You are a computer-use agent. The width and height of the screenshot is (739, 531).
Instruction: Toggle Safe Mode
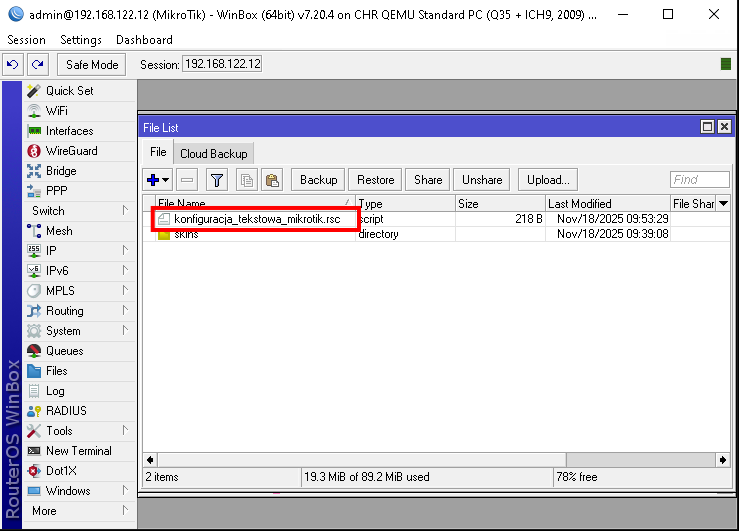[x=92, y=65]
